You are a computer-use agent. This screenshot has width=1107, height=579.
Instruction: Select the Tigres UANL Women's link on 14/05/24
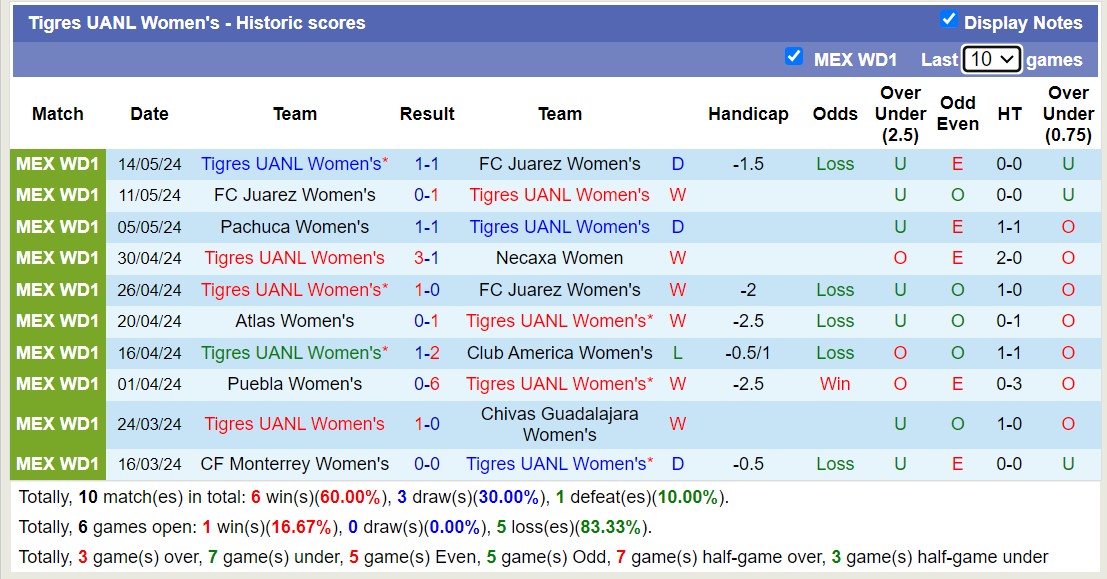coord(291,164)
